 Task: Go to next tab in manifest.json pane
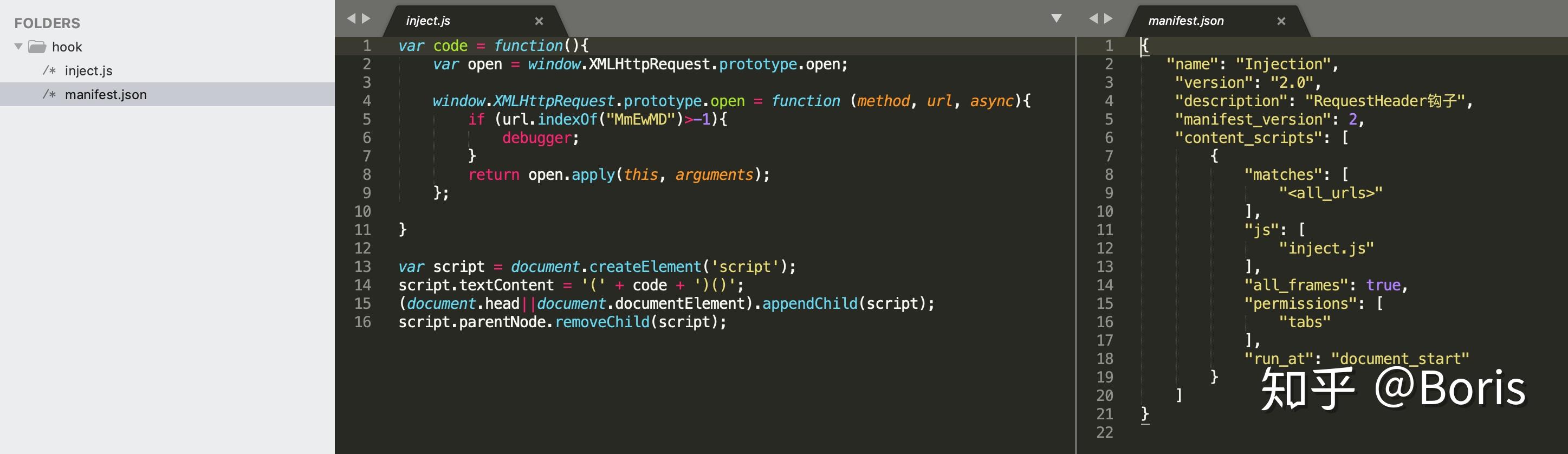[x=1109, y=19]
